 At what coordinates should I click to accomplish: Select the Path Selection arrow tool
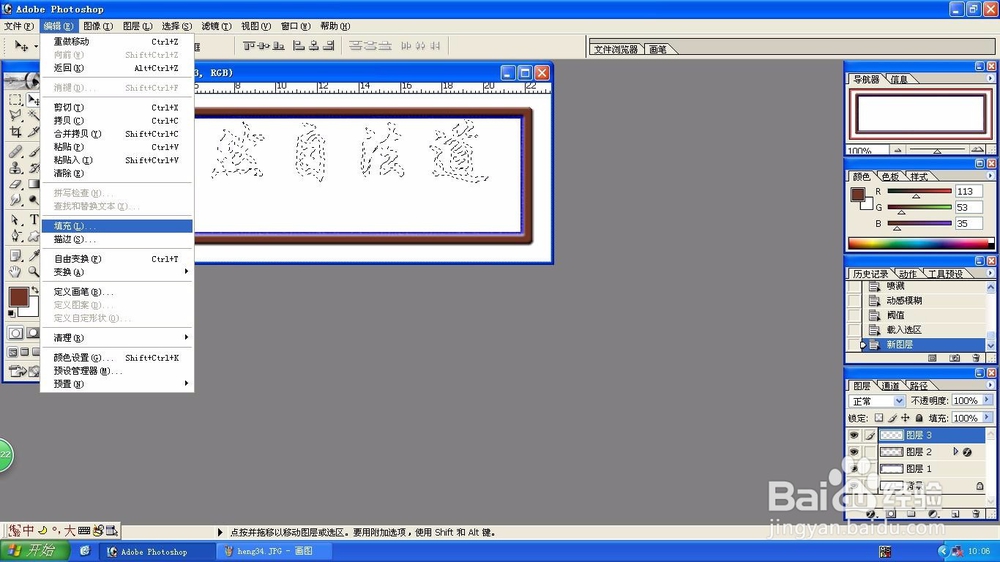tap(15, 220)
